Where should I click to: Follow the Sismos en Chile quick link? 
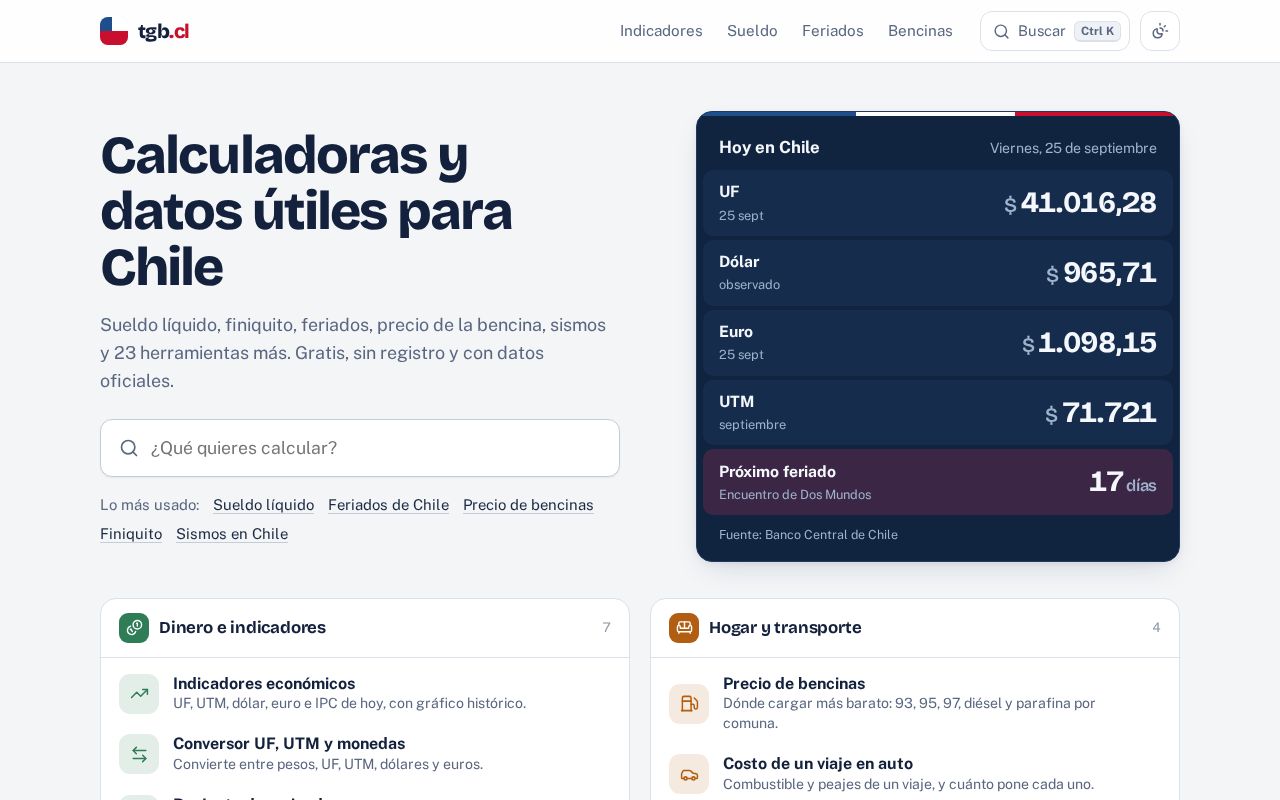(232, 534)
